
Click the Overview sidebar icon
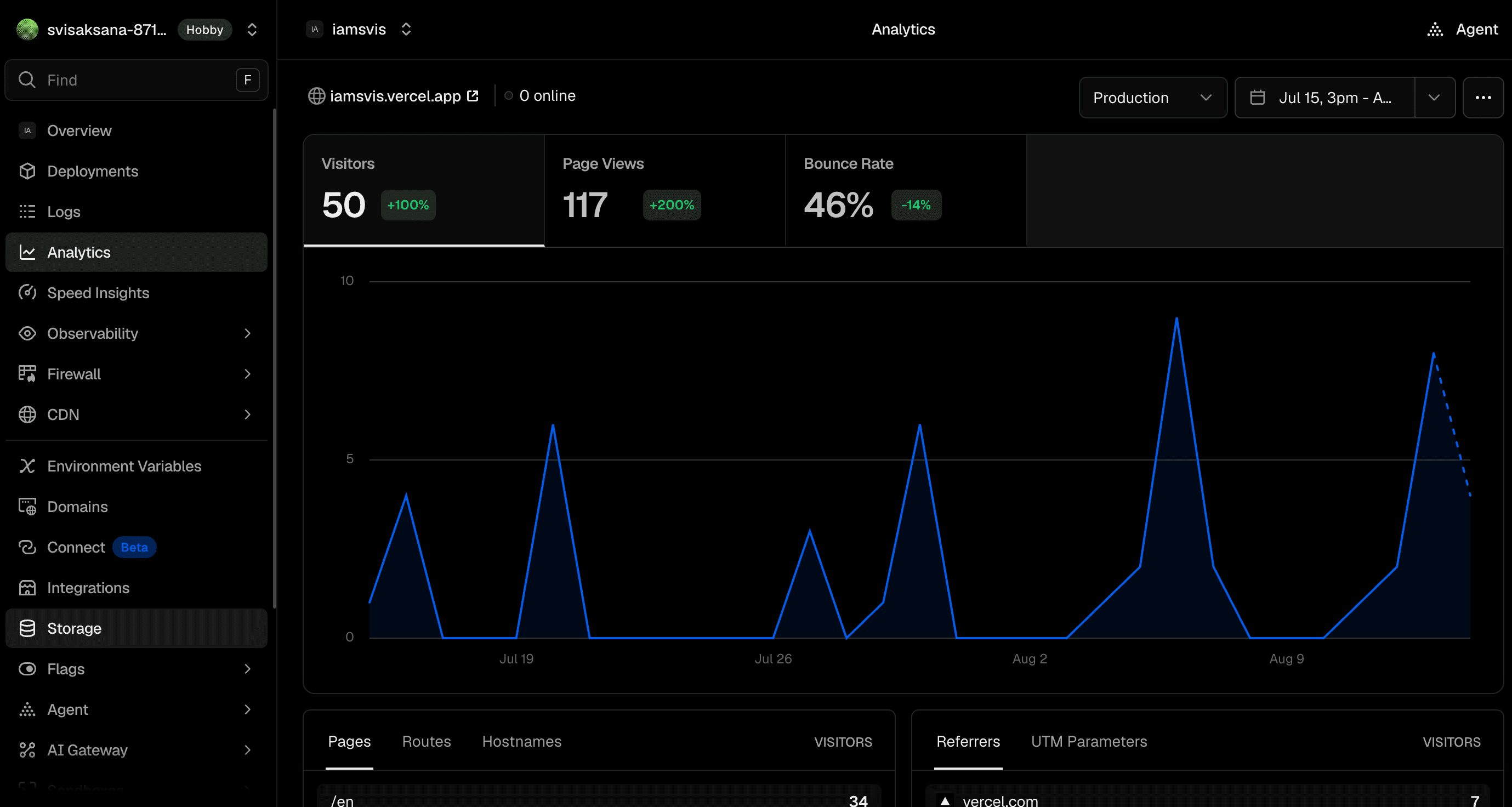27,130
